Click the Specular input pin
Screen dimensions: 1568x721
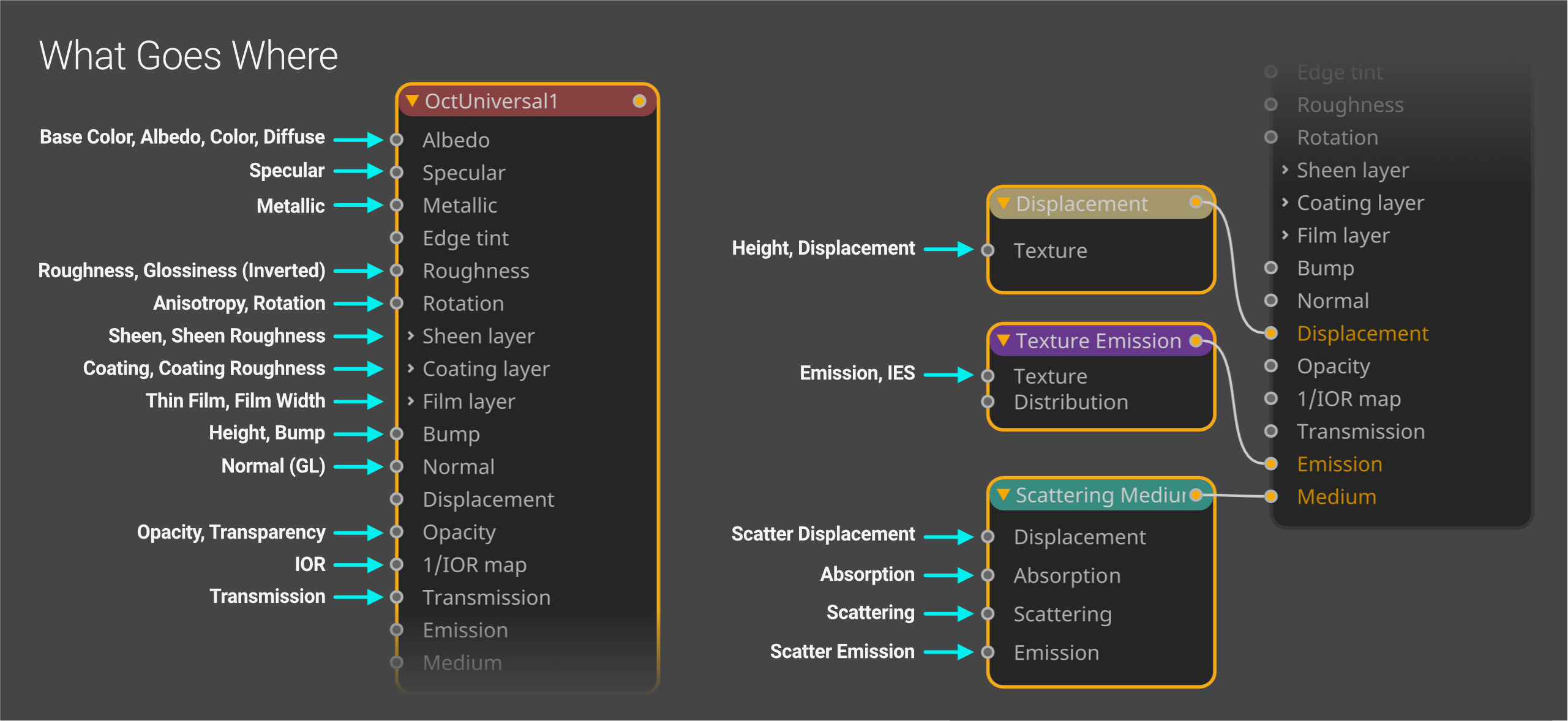point(397,172)
